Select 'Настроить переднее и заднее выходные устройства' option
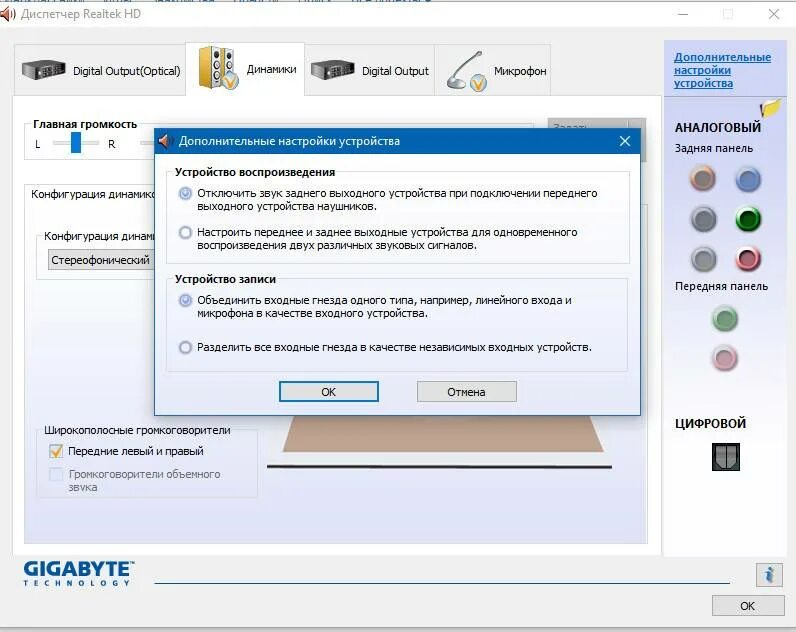The image size is (796, 632). [185, 232]
